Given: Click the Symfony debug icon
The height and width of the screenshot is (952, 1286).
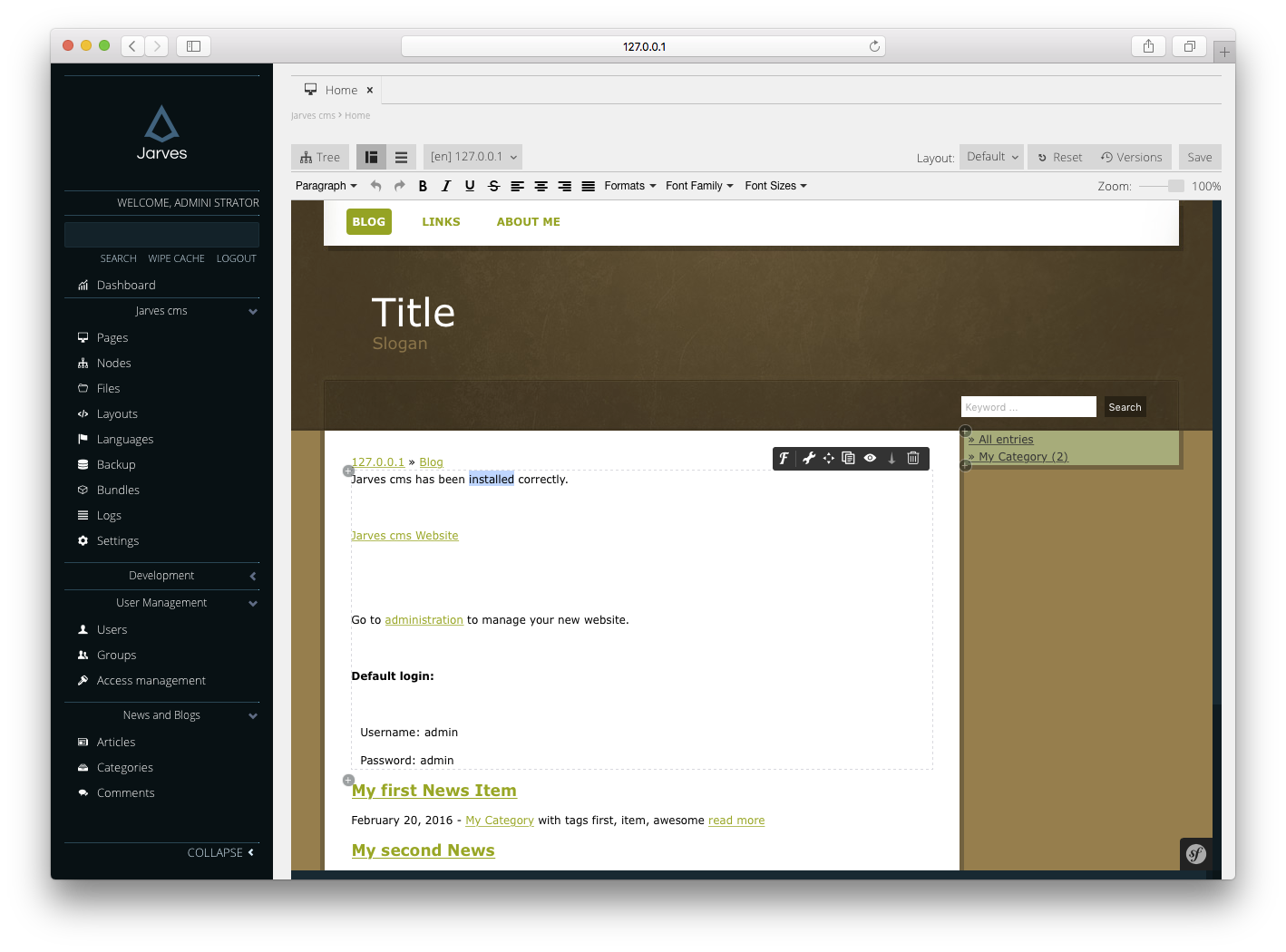Looking at the screenshot, I should click(1196, 854).
